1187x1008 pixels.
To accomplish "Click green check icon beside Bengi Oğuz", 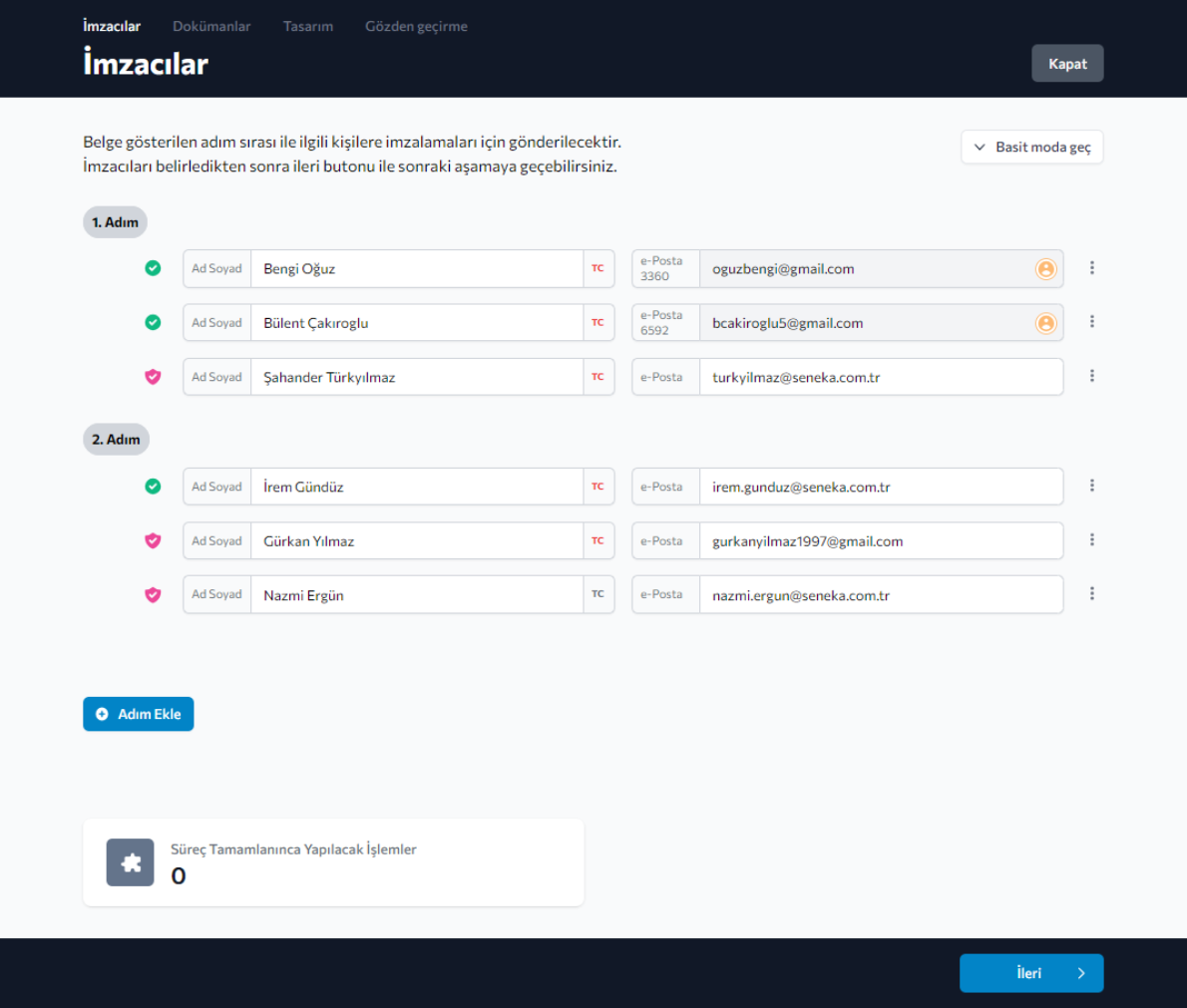I will coord(153,268).
